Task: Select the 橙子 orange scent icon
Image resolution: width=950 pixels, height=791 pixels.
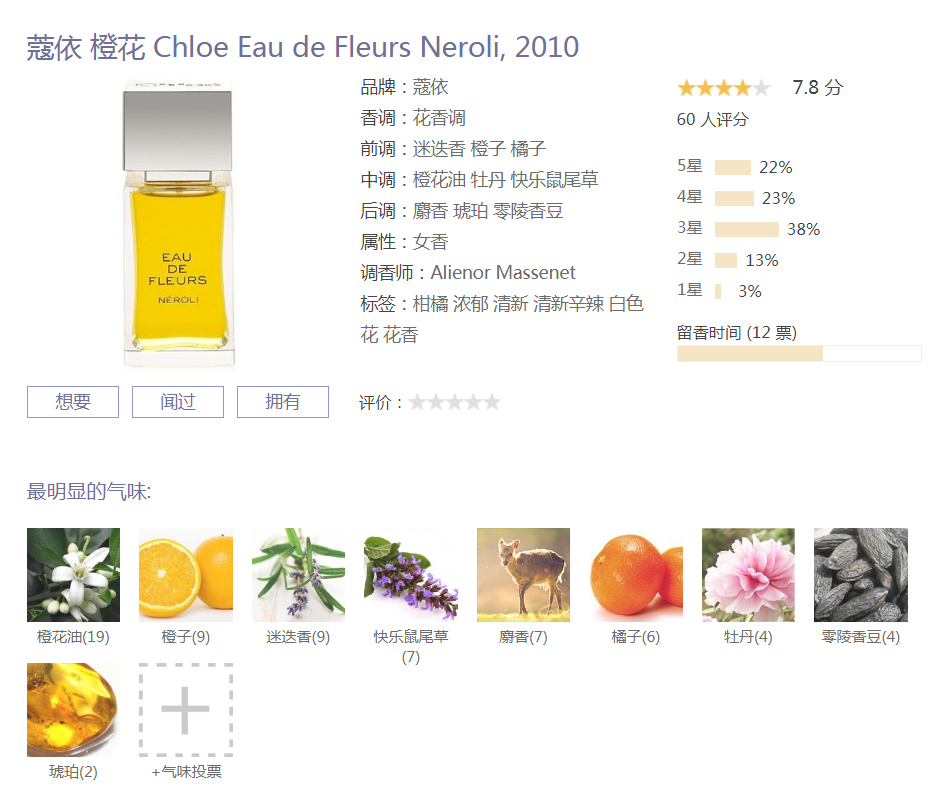Action: [x=186, y=575]
